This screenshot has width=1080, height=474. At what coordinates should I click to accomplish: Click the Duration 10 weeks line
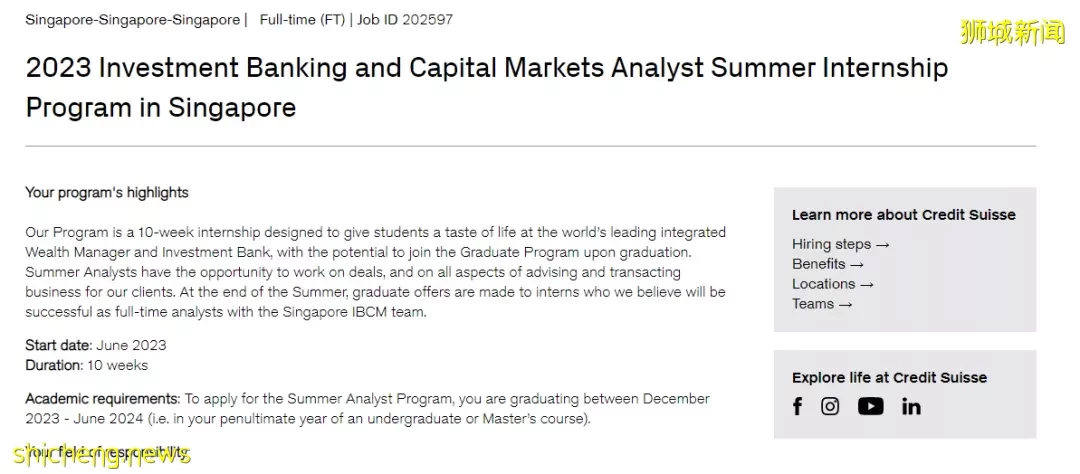[86, 365]
